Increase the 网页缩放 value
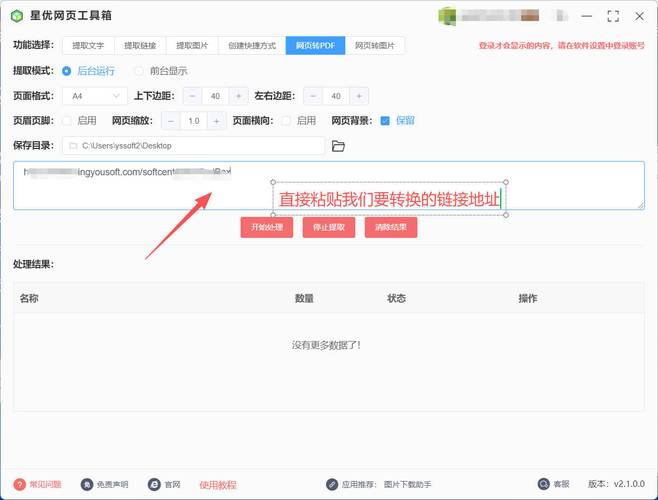This screenshot has height=500, width=658. 217,121
